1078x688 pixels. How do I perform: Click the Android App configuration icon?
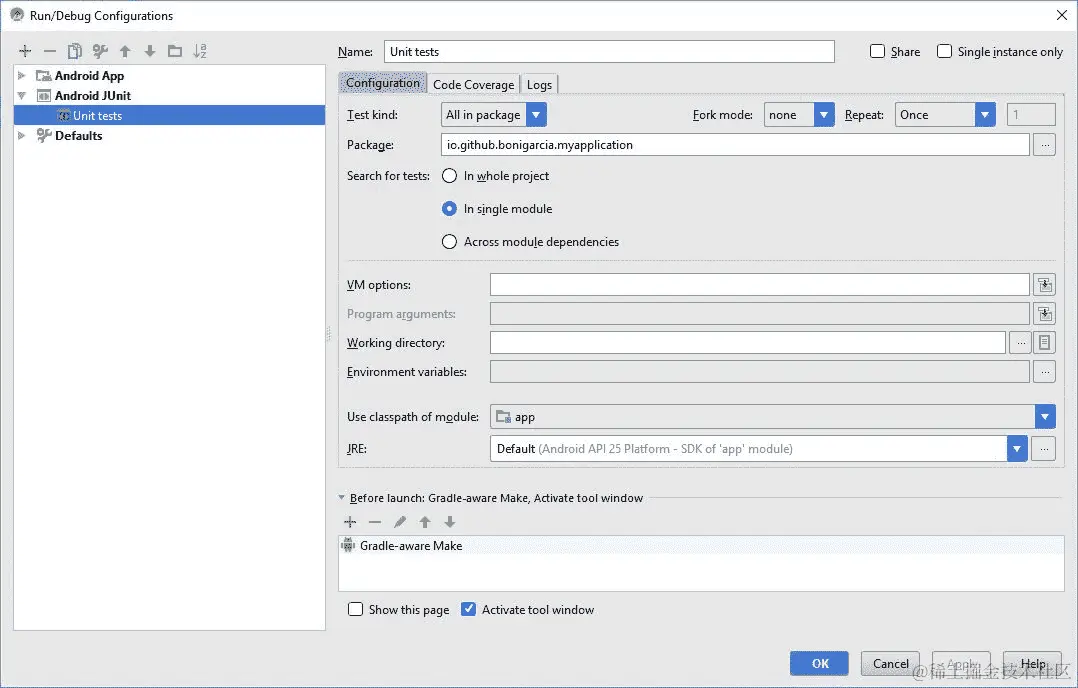43,76
